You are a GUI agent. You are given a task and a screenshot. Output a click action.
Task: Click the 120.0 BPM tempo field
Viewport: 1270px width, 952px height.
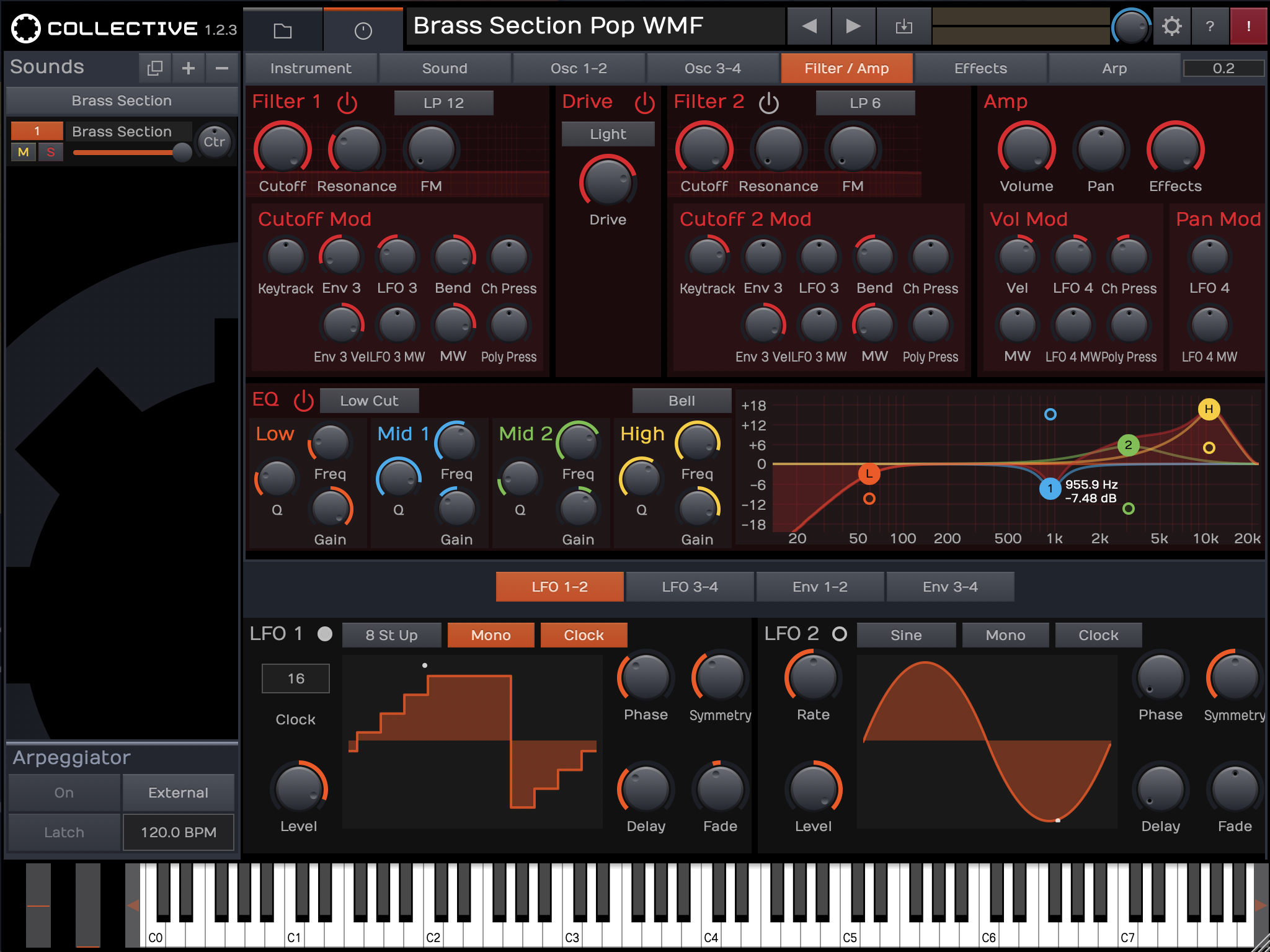[x=179, y=832]
